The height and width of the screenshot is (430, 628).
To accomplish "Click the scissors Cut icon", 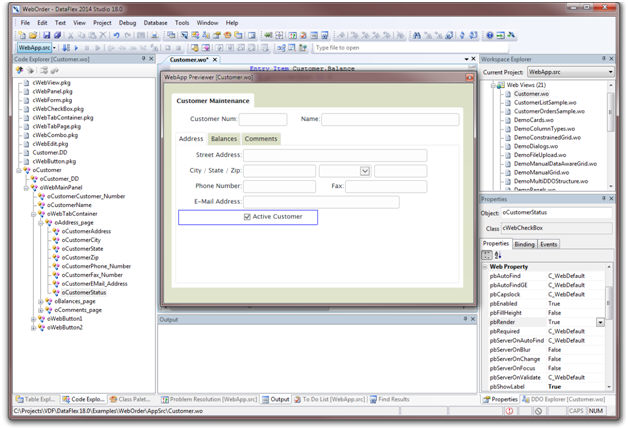I will click(70, 35).
